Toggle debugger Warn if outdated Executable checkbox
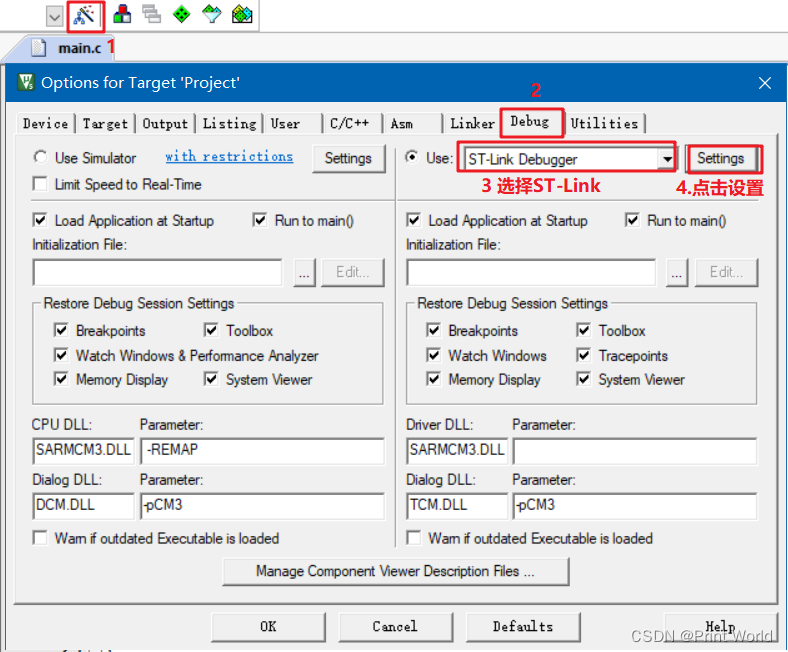The height and width of the screenshot is (652, 788). (x=414, y=538)
